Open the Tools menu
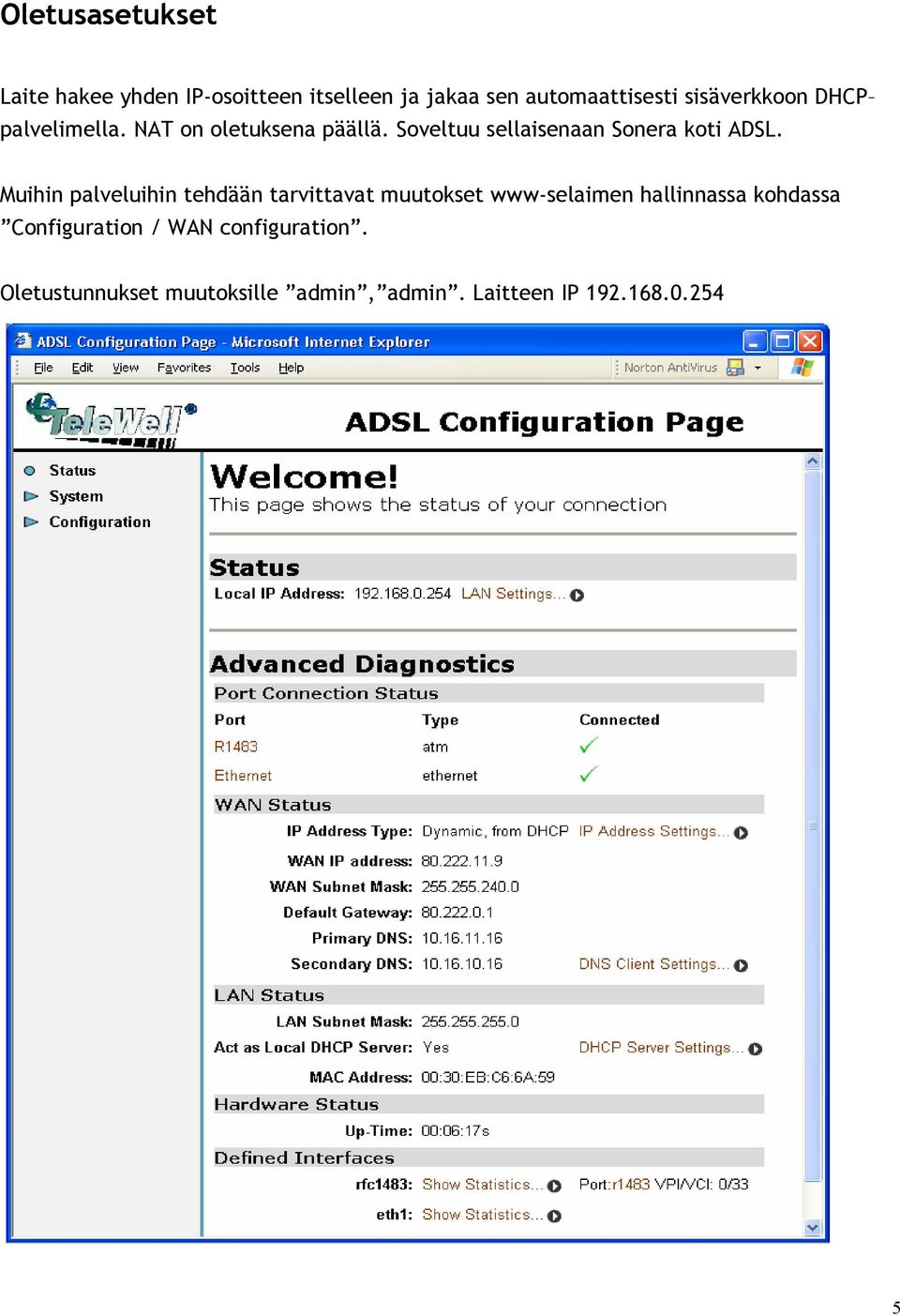This screenshot has width=900, height=1316. (245, 368)
